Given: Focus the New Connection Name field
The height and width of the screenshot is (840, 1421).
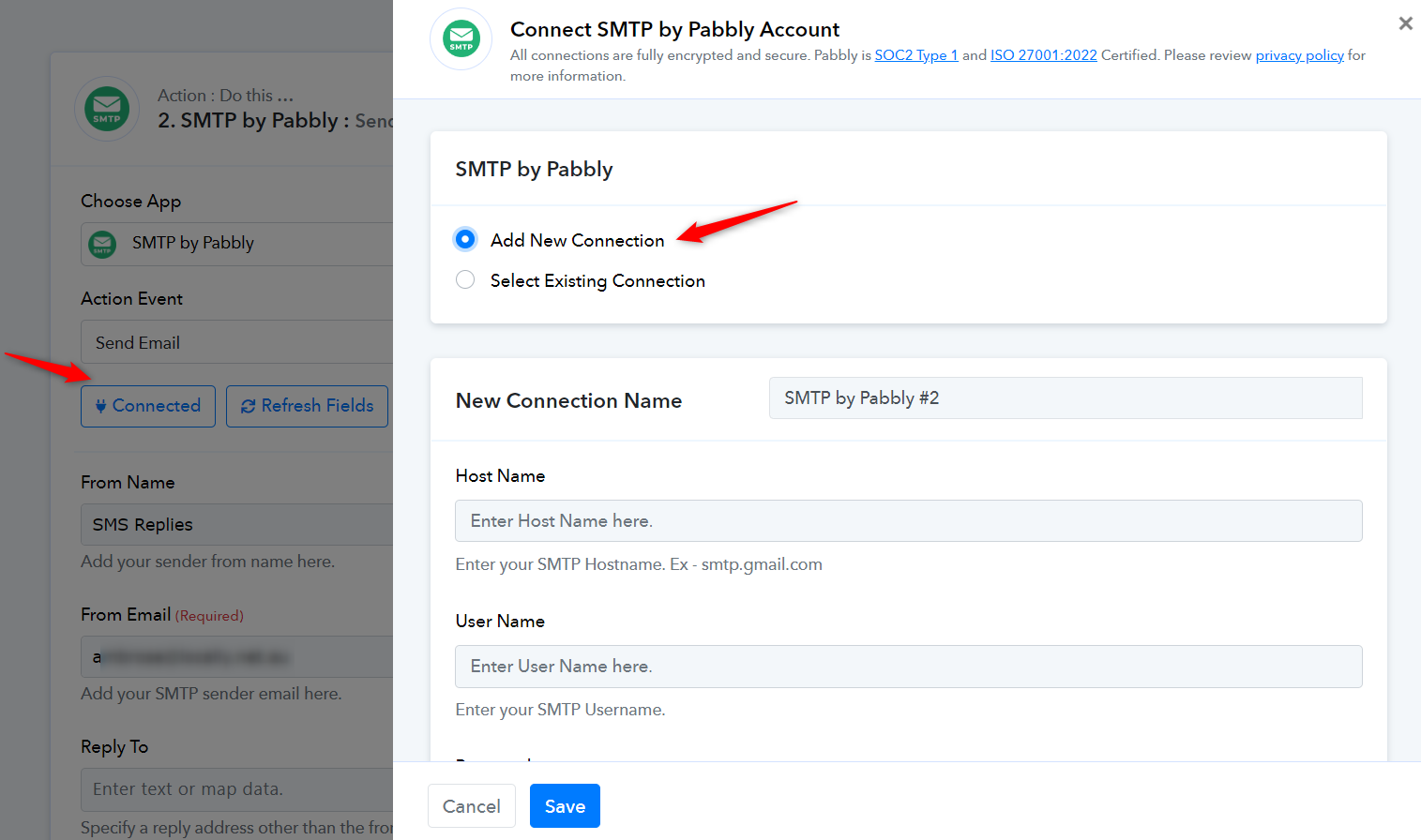Looking at the screenshot, I should point(1066,398).
